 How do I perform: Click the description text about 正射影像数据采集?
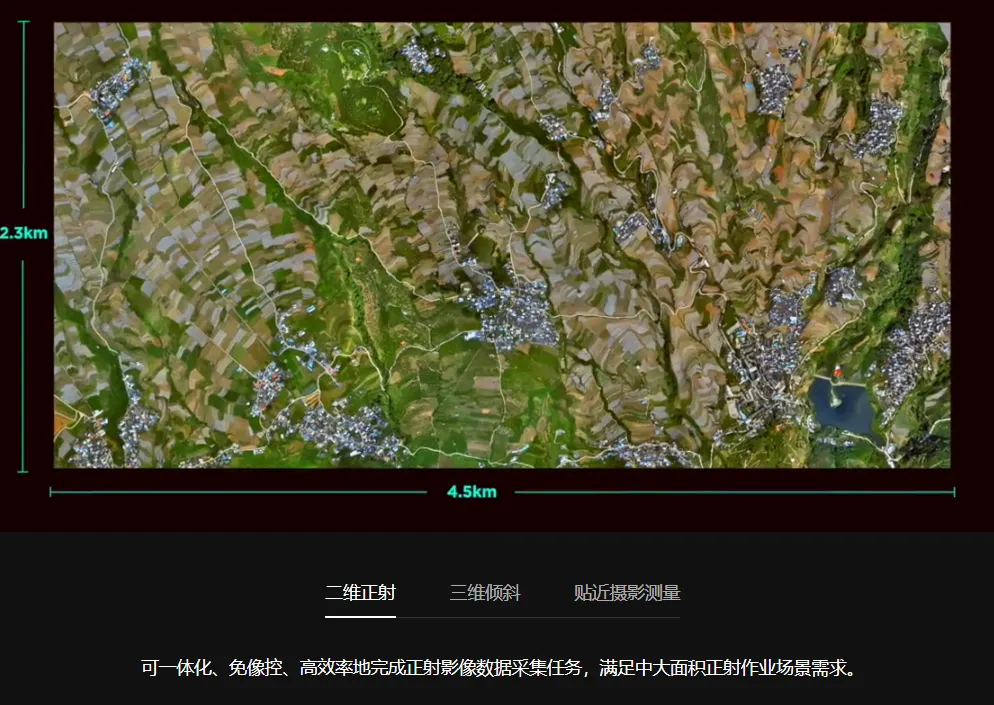(x=500, y=668)
